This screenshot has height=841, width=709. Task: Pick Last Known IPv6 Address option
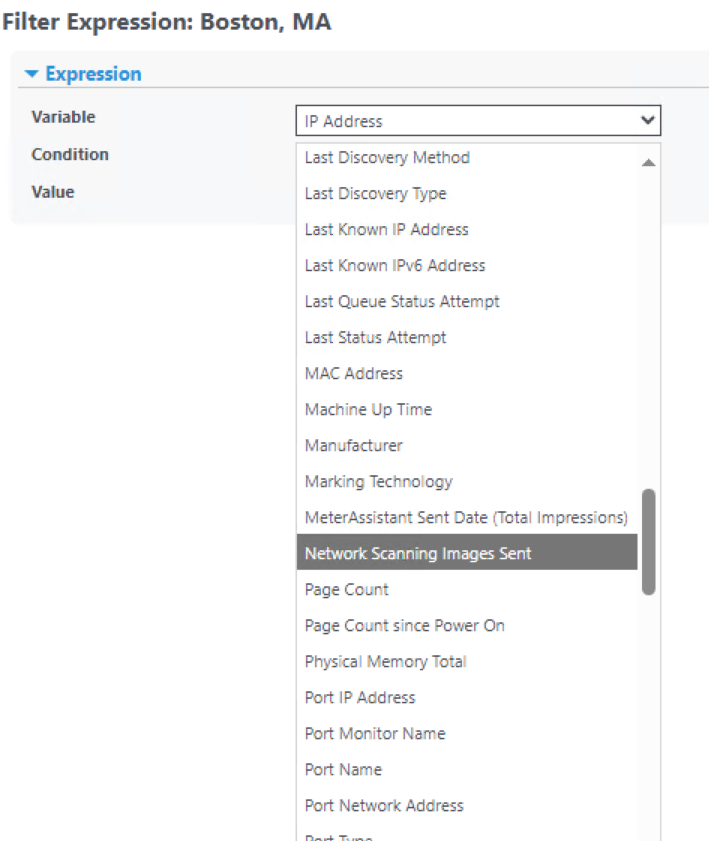[395, 266]
